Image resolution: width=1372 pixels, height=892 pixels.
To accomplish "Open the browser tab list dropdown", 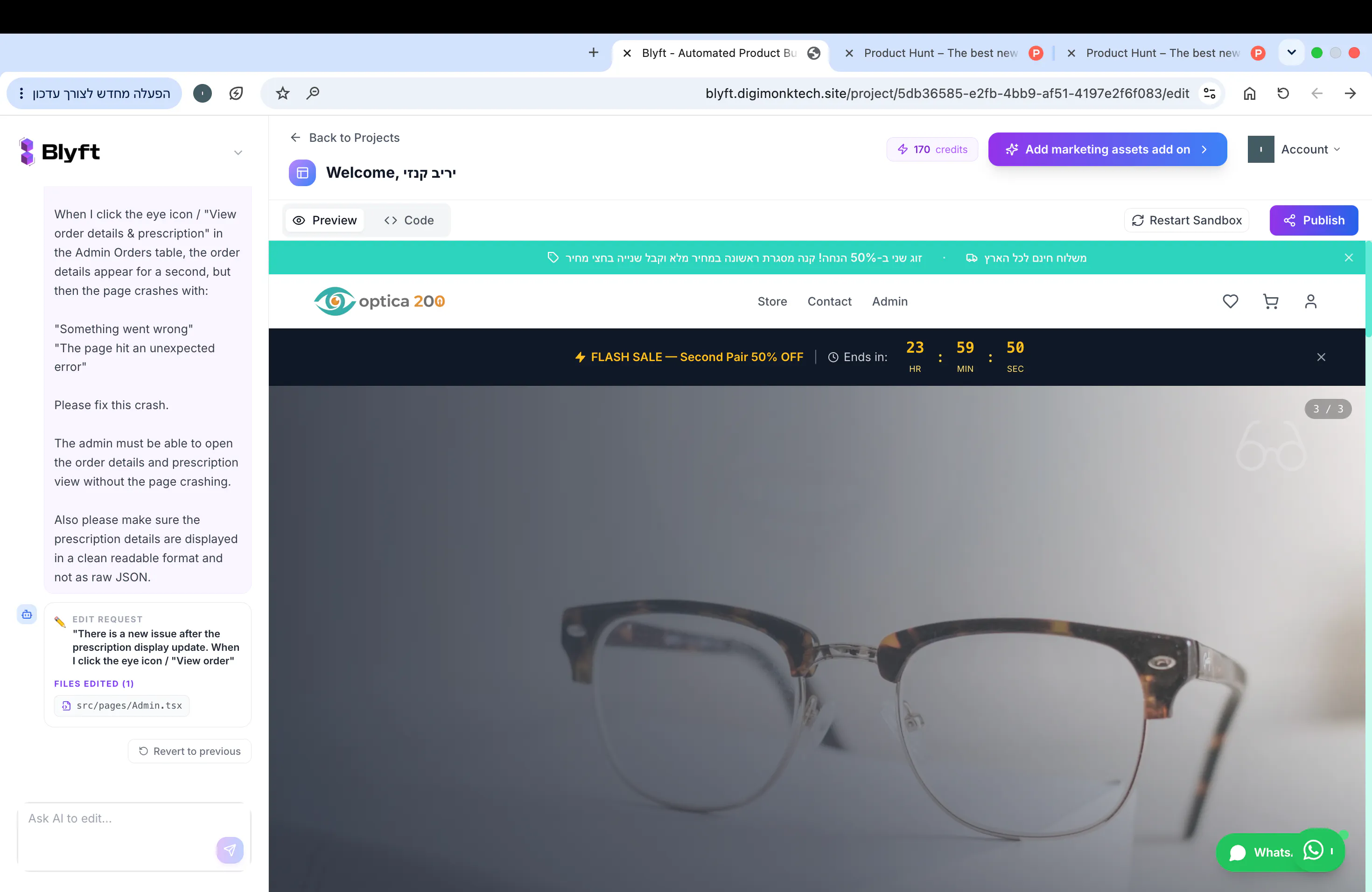I will click(1291, 52).
